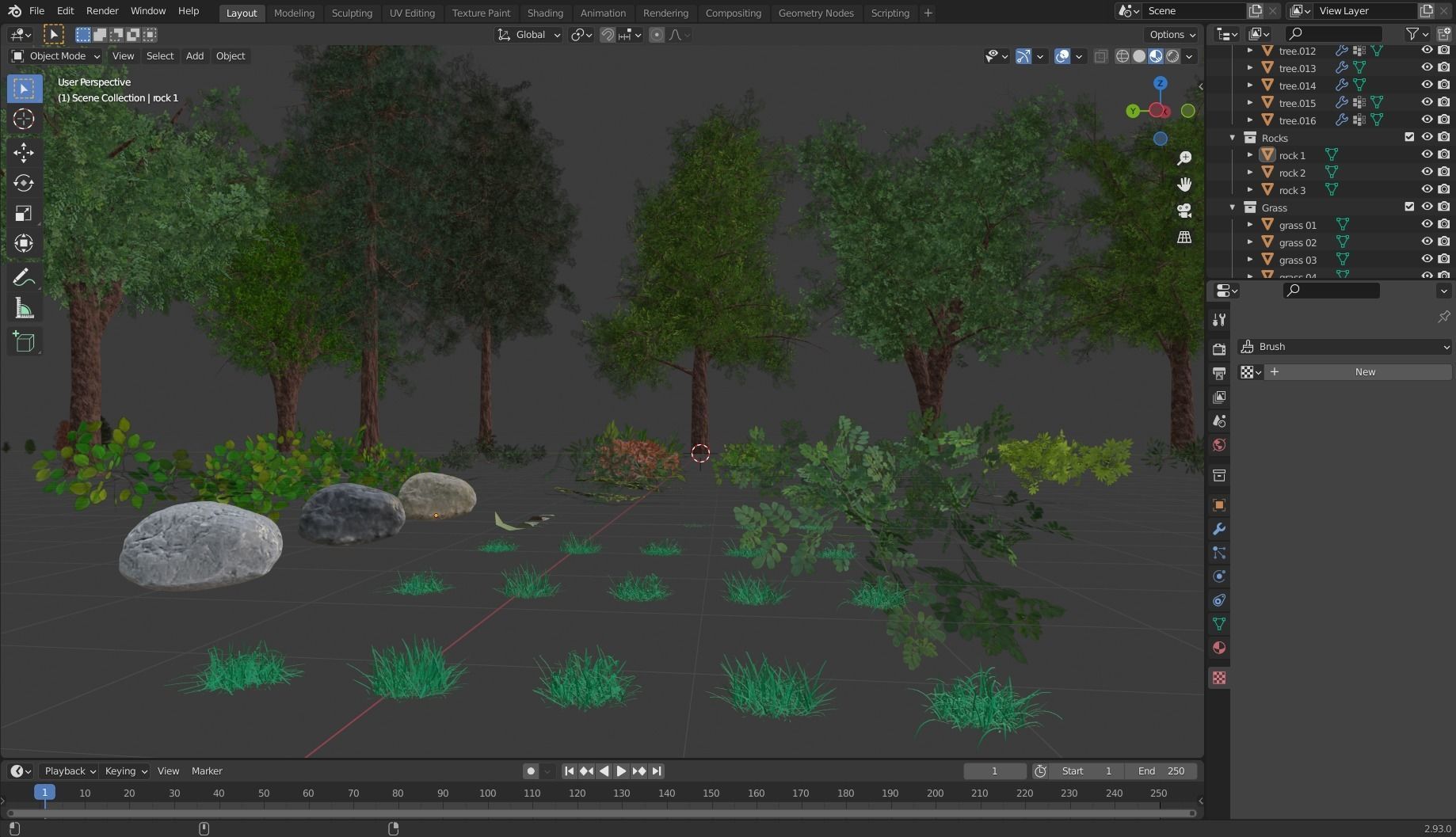The image size is (1456, 837).
Task: Switch to the Shading workspace tab
Action: click(x=545, y=13)
